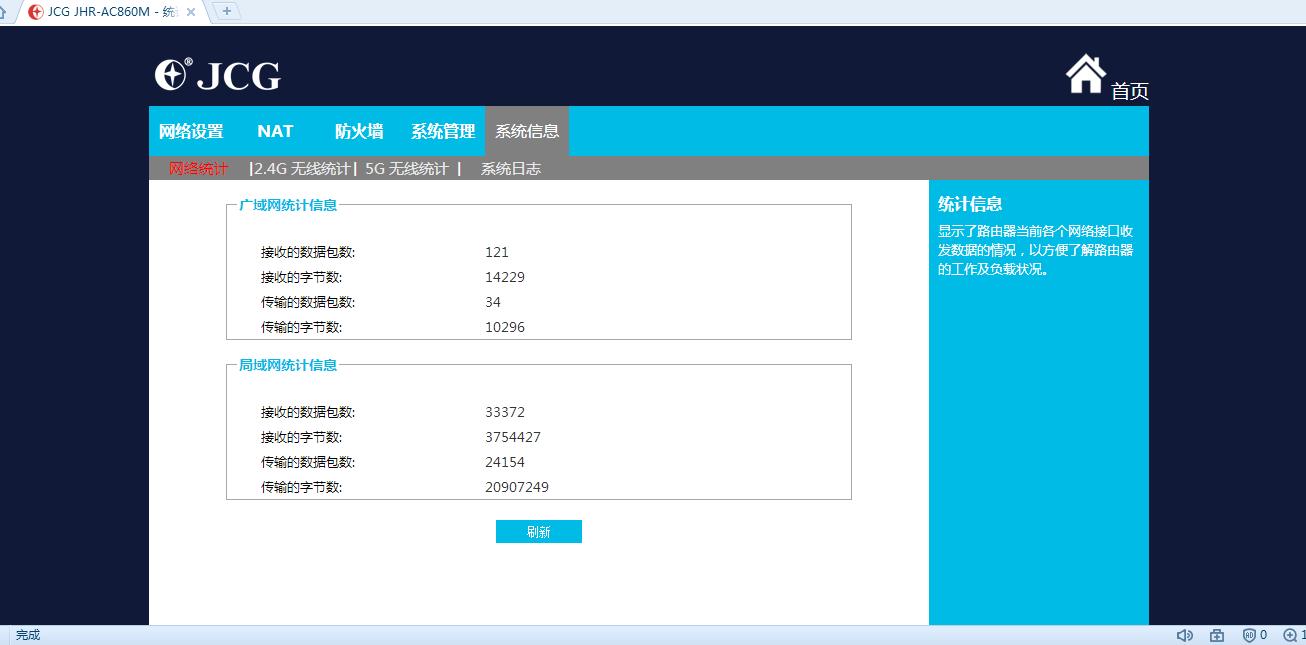
Task: Switch to 5G 无线统计 sub-tab
Action: coord(407,168)
